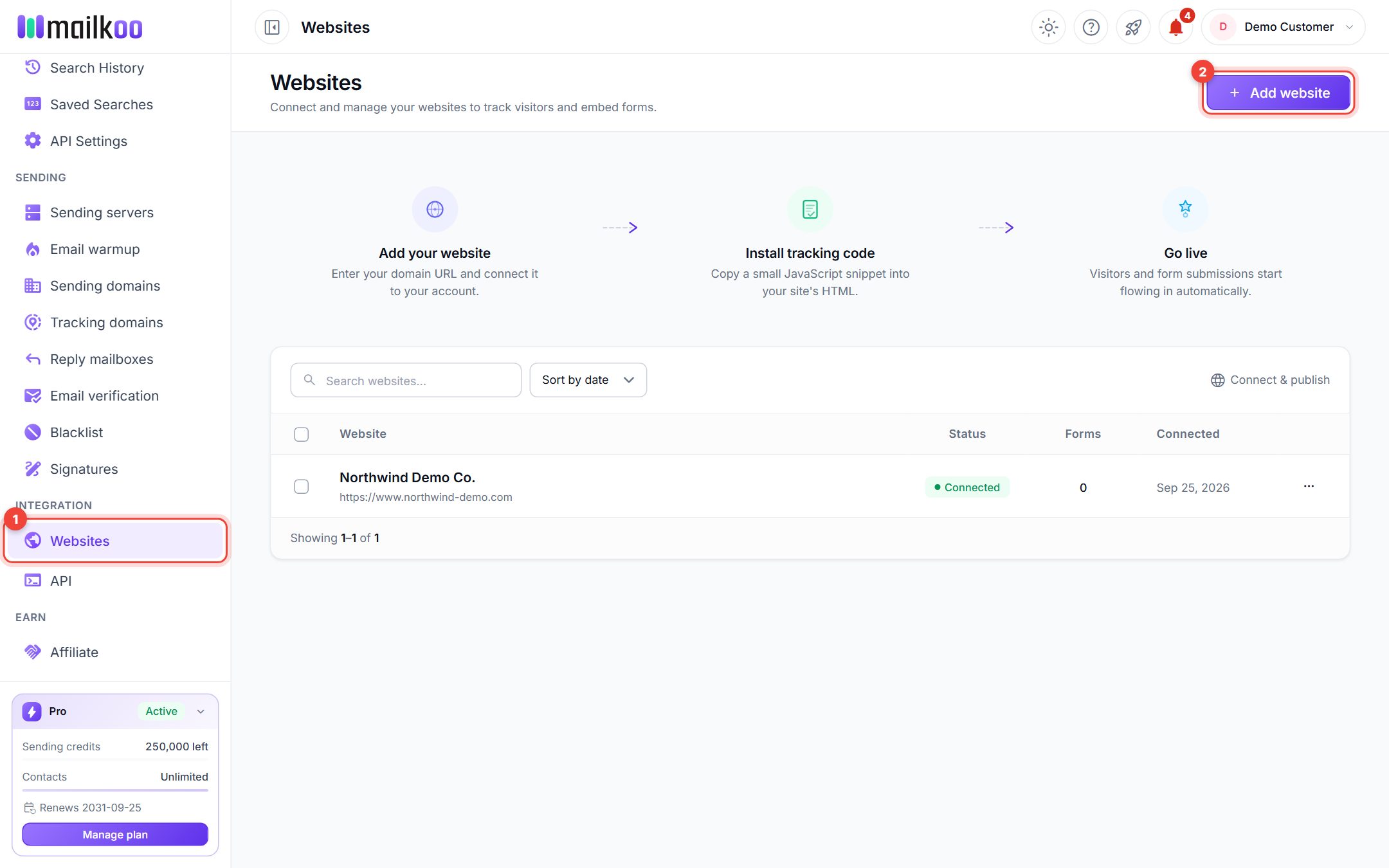Switch theme with the sun icon

(x=1048, y=27)
